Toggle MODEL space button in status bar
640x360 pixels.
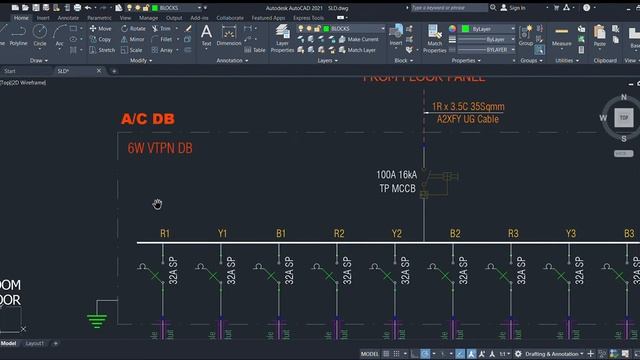(x=369, y=354)
